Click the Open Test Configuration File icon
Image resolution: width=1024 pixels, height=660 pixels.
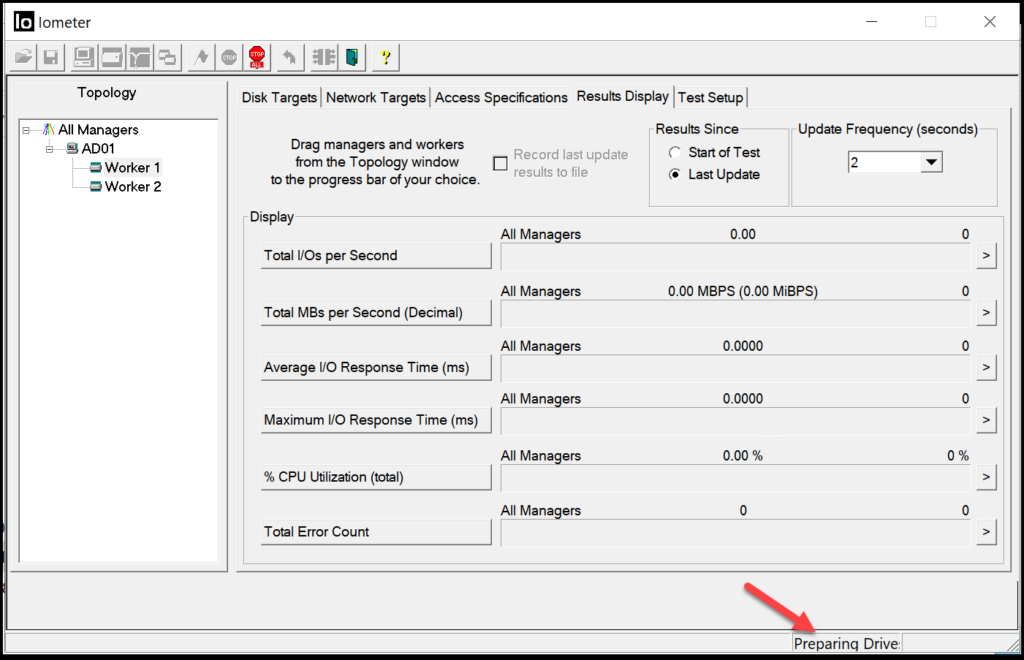[23, 57]
